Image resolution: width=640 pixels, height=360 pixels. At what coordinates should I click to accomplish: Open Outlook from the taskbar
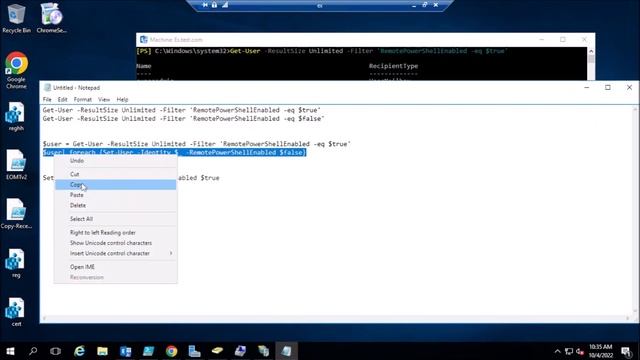coord(126,351)
